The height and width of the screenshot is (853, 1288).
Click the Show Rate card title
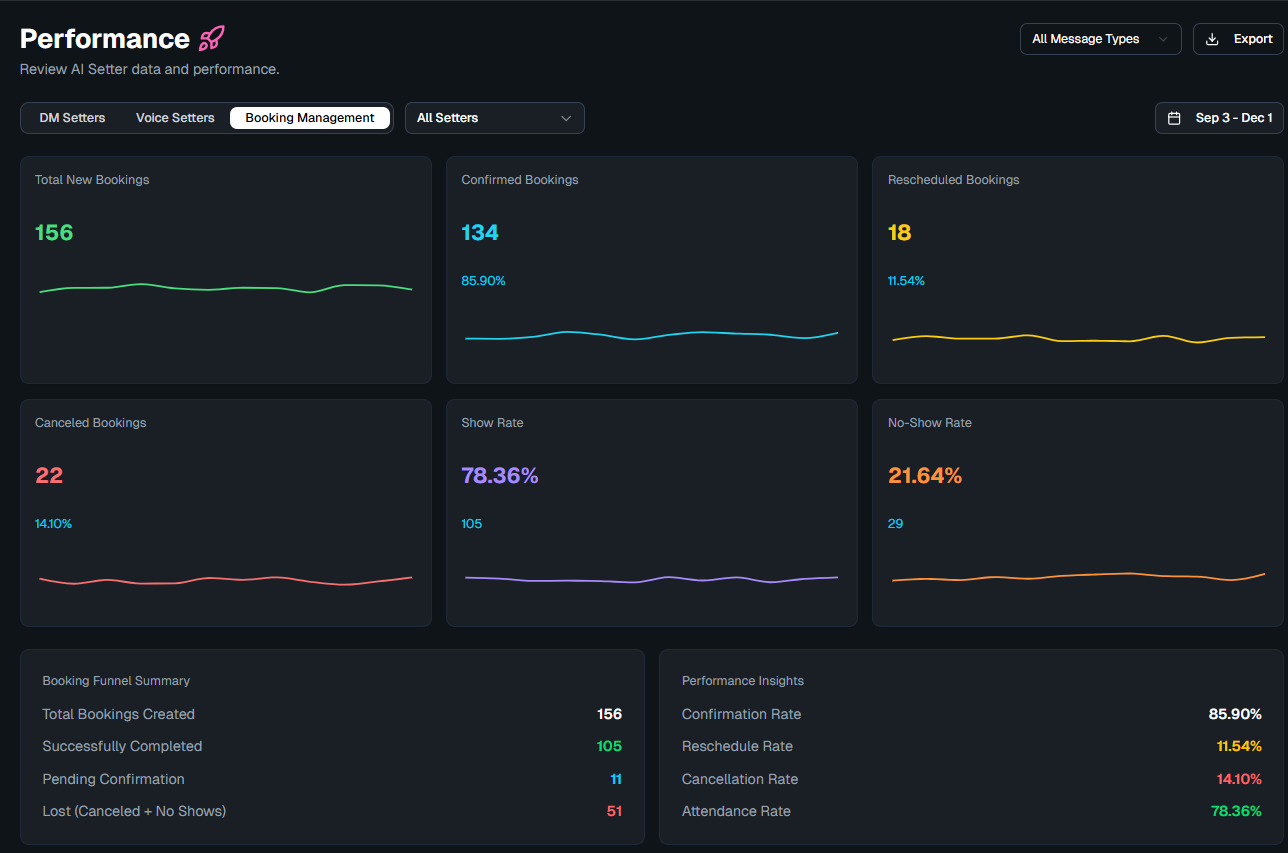point(492,423)
